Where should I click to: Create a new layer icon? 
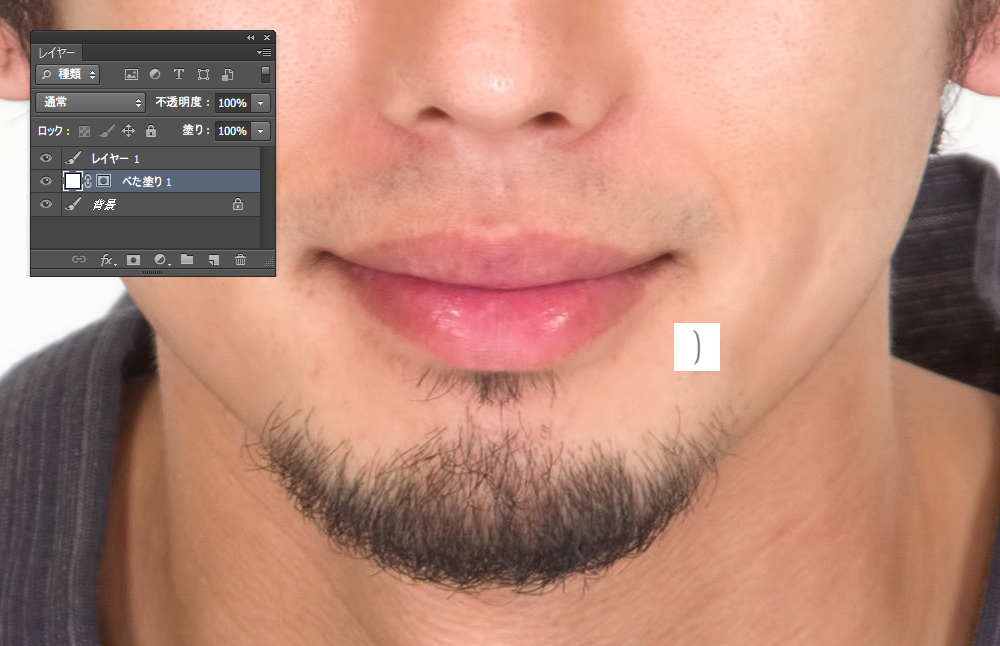pos(214,260)
